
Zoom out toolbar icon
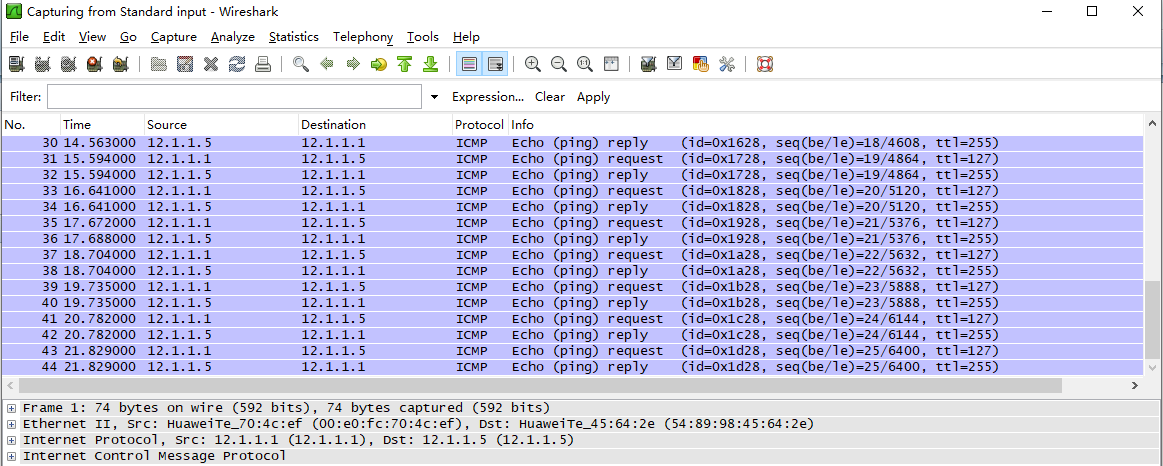coord(559,65)
